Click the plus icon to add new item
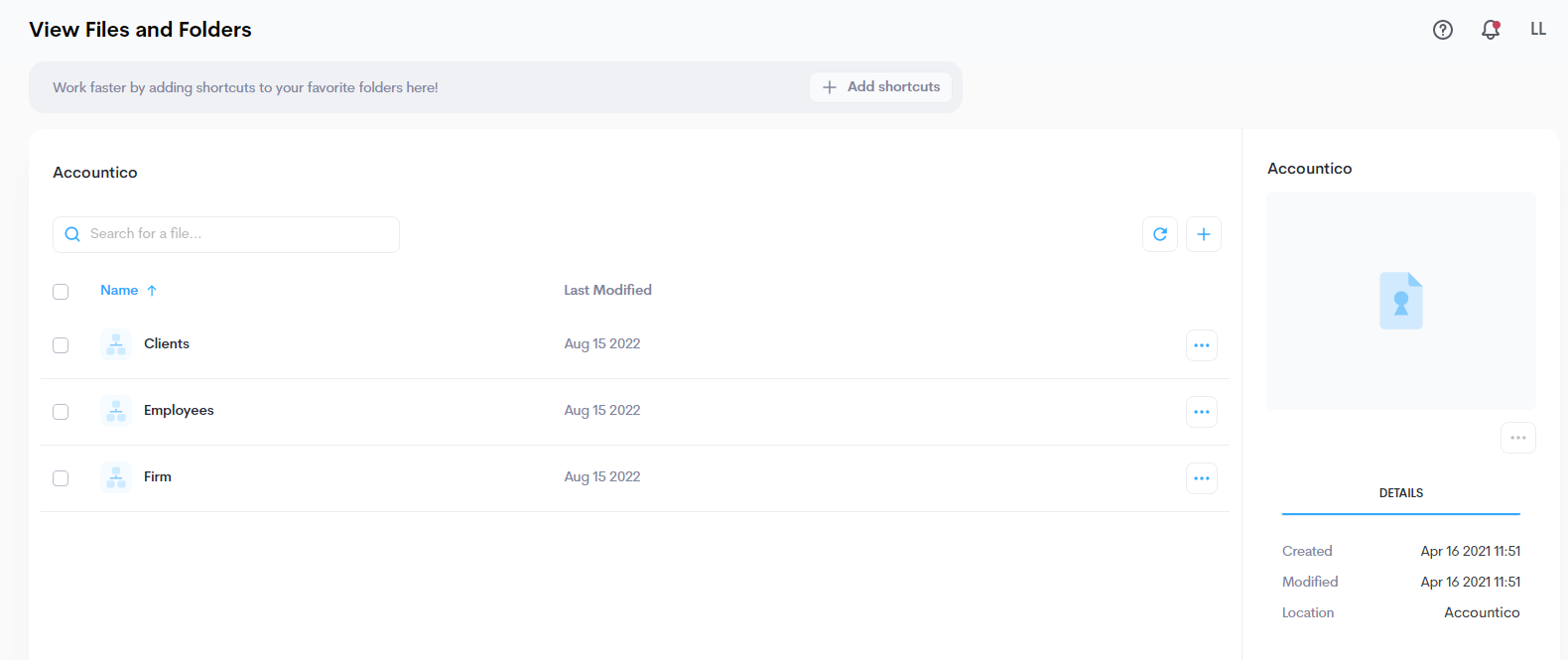The width and height of the screenshot is (1568, 660). (1204, 234)
